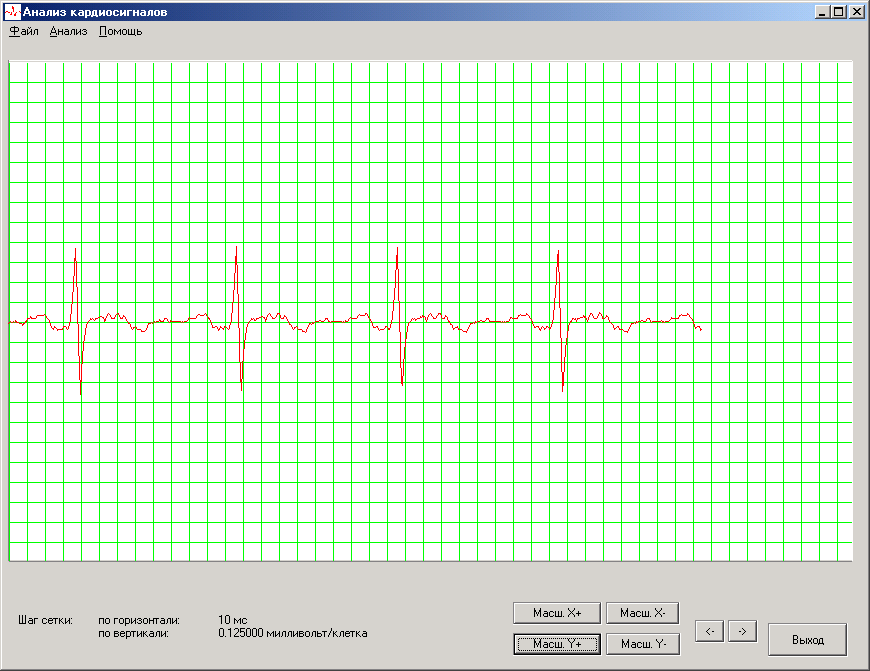The height and width of the screenshot is (671, 870).
Task: Click the first R-peak on the ECG trace
Action: [75, 250]
